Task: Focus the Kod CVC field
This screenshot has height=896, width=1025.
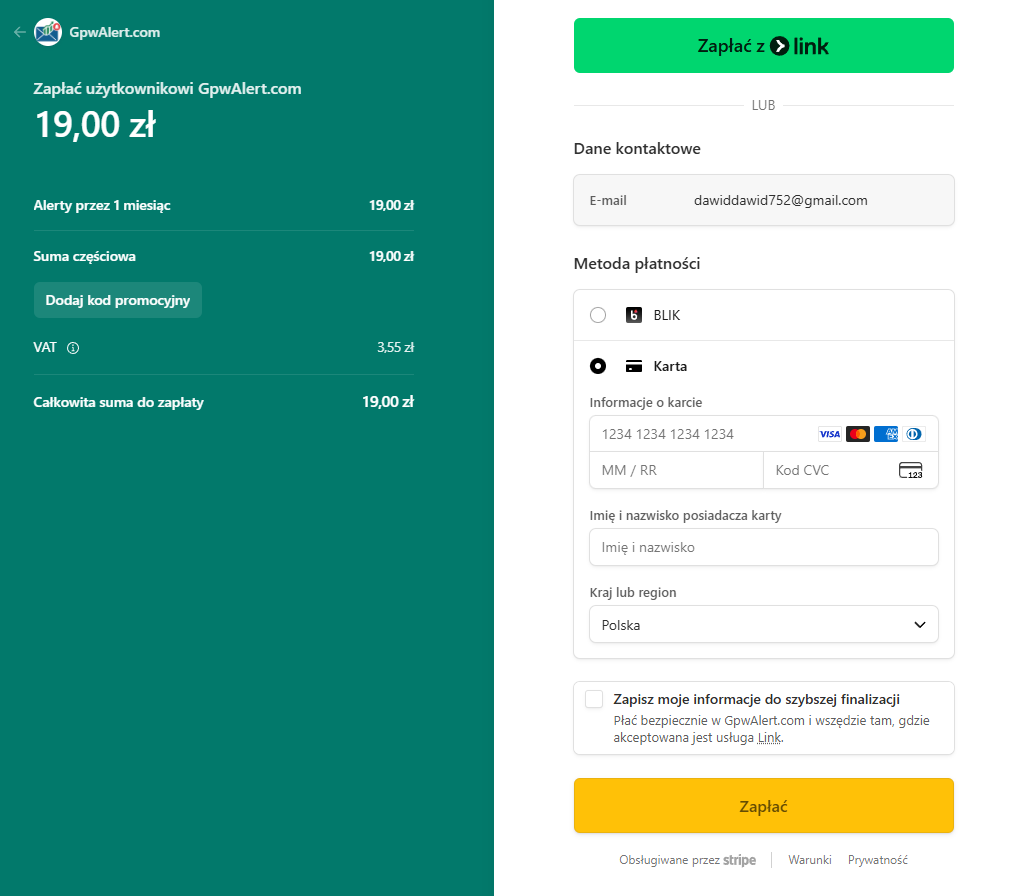Action: coord(850,471)
